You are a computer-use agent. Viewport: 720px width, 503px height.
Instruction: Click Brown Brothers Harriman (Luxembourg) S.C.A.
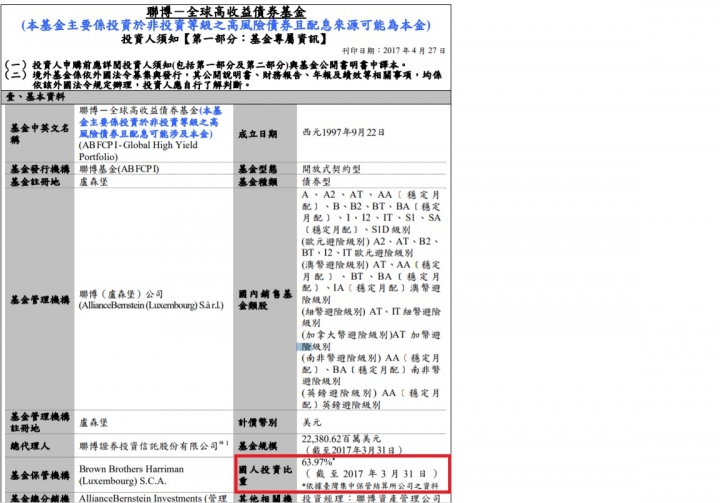(131, 475)
